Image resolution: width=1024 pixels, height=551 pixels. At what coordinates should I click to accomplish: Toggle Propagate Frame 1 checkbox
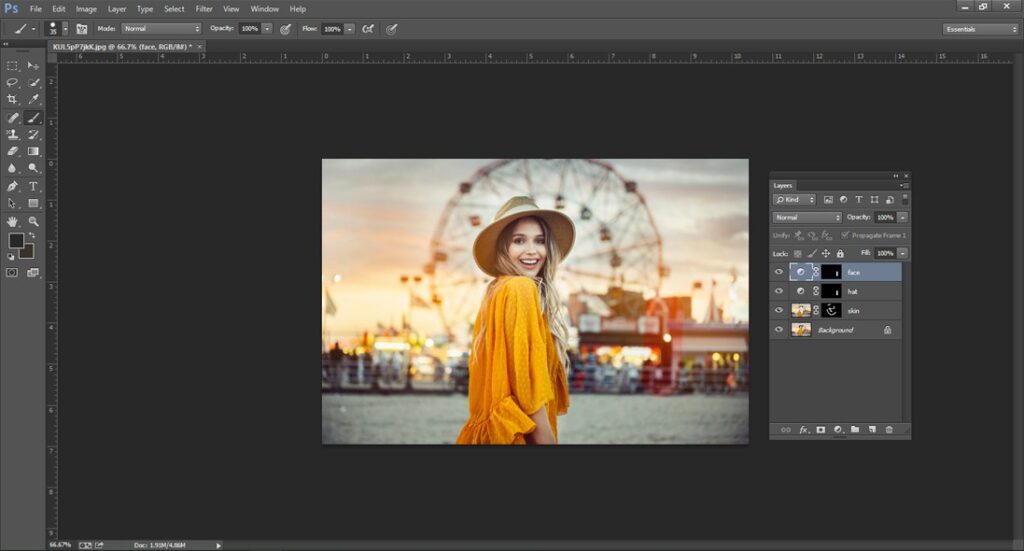coord(845,235)
